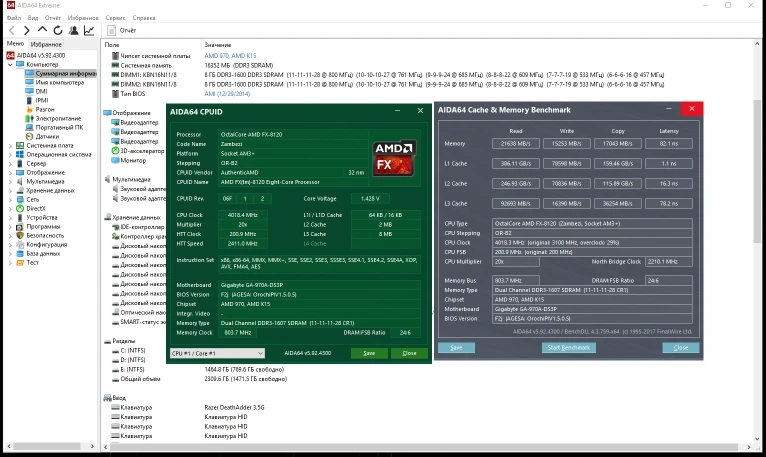The image size is (766, 457).
Task: Expand the Хранение данных tree arrow
Action: pyautogui.click(x=10, y=191)
